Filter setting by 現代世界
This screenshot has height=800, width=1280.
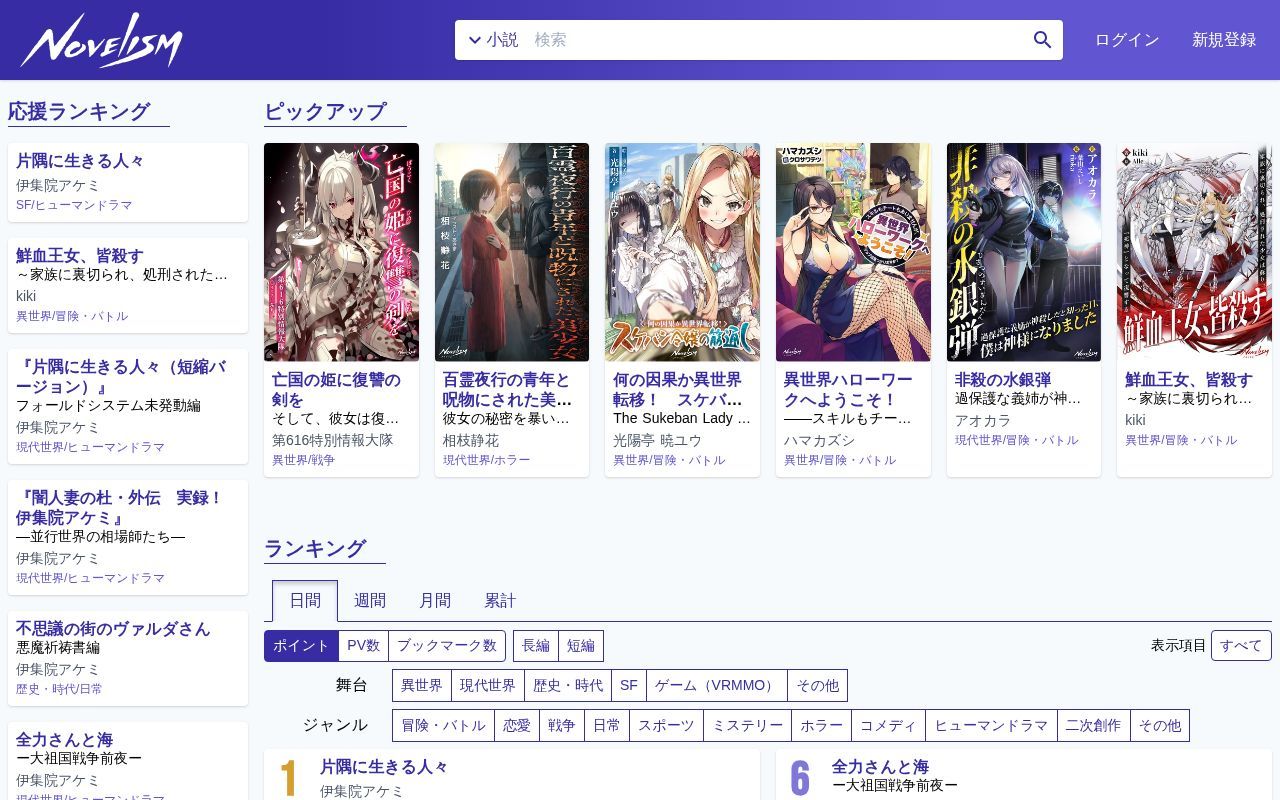[x=488, y=686]
